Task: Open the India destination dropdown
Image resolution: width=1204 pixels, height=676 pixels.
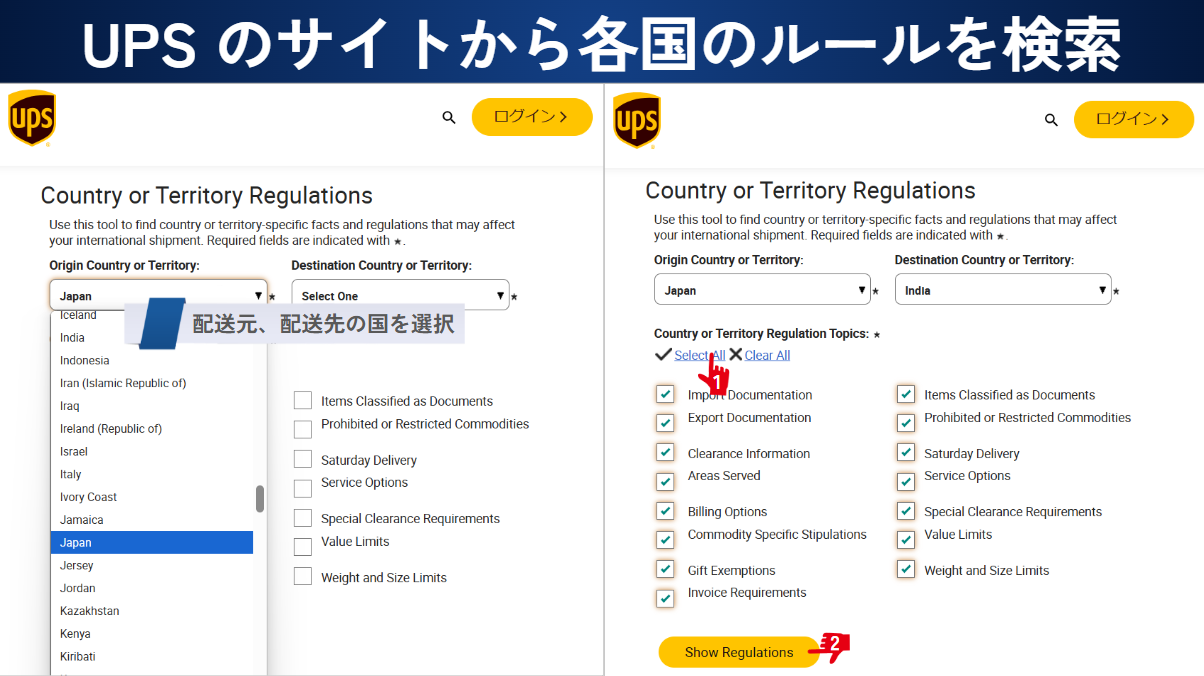Action: (x=1002, y=291)
